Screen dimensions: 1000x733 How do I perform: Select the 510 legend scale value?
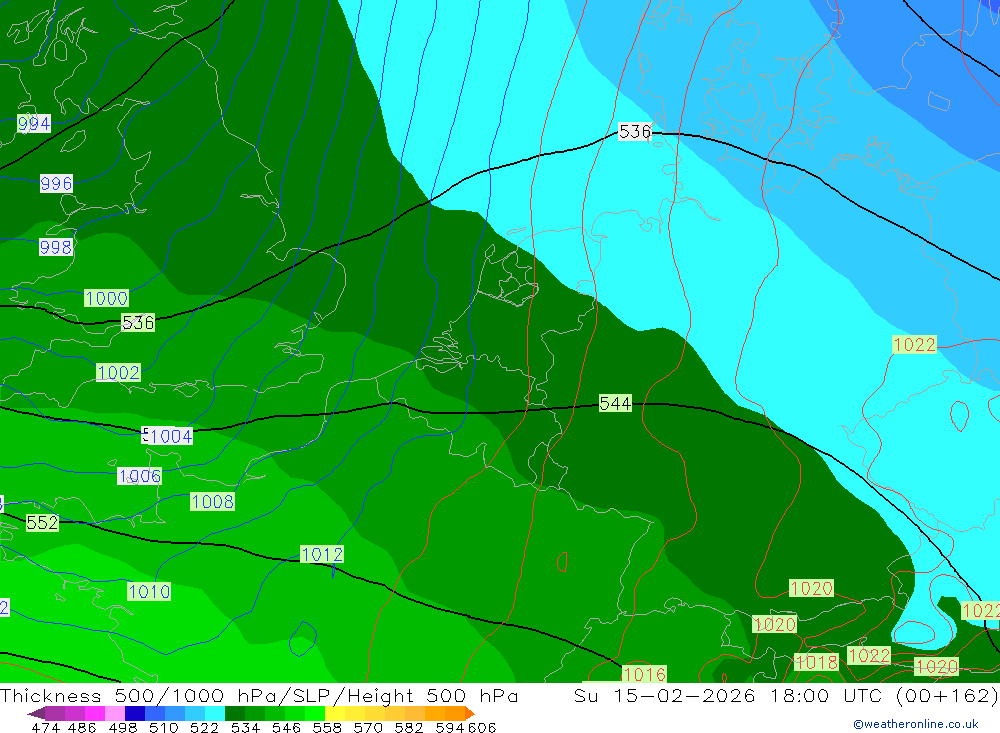point(163,727)
